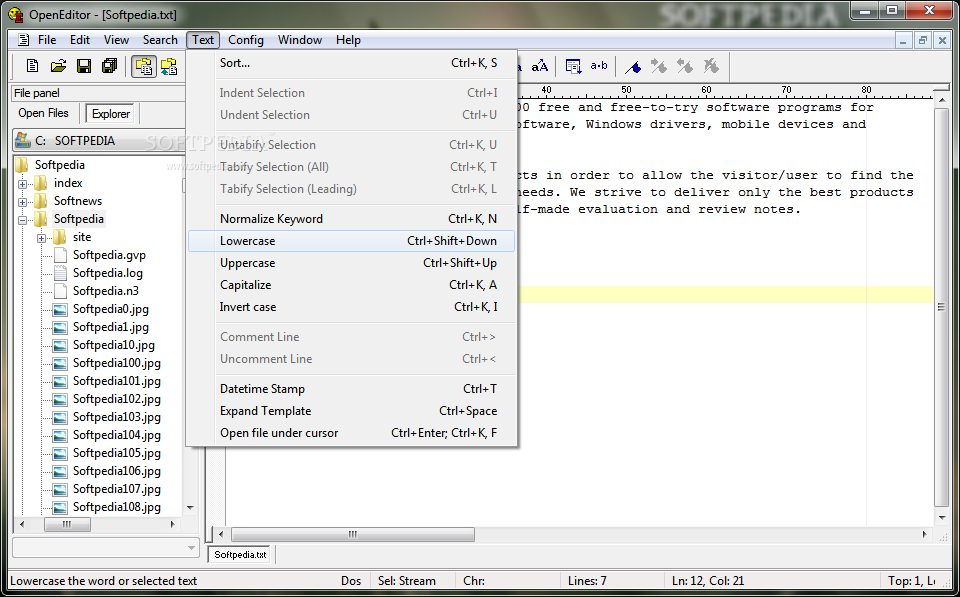960x597 pixels.
Task: Click the Softpedia104.jpg image icon
Action: pyautogui.click(x=60, y=435)
